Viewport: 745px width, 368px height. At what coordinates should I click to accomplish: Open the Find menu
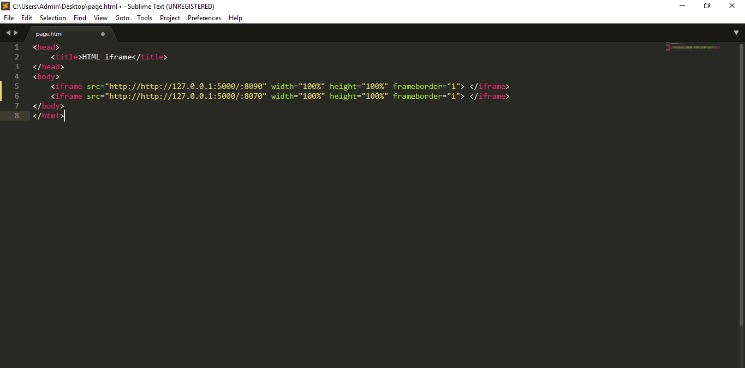[80, 18]
